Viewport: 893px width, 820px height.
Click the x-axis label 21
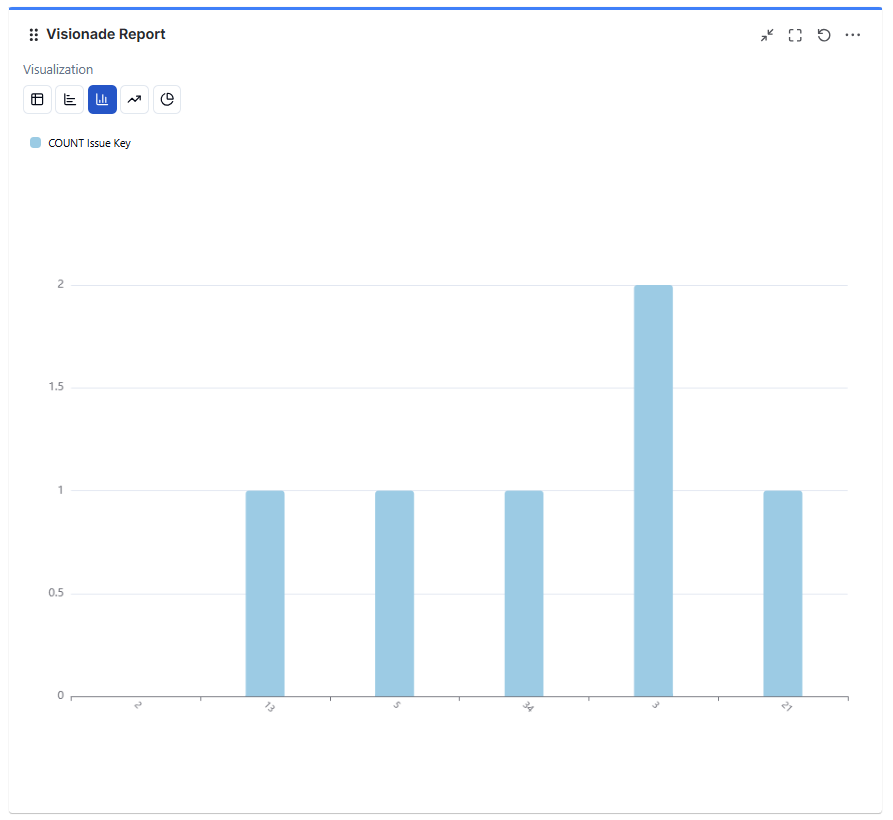pyautogui.click(x=787, y=707)
